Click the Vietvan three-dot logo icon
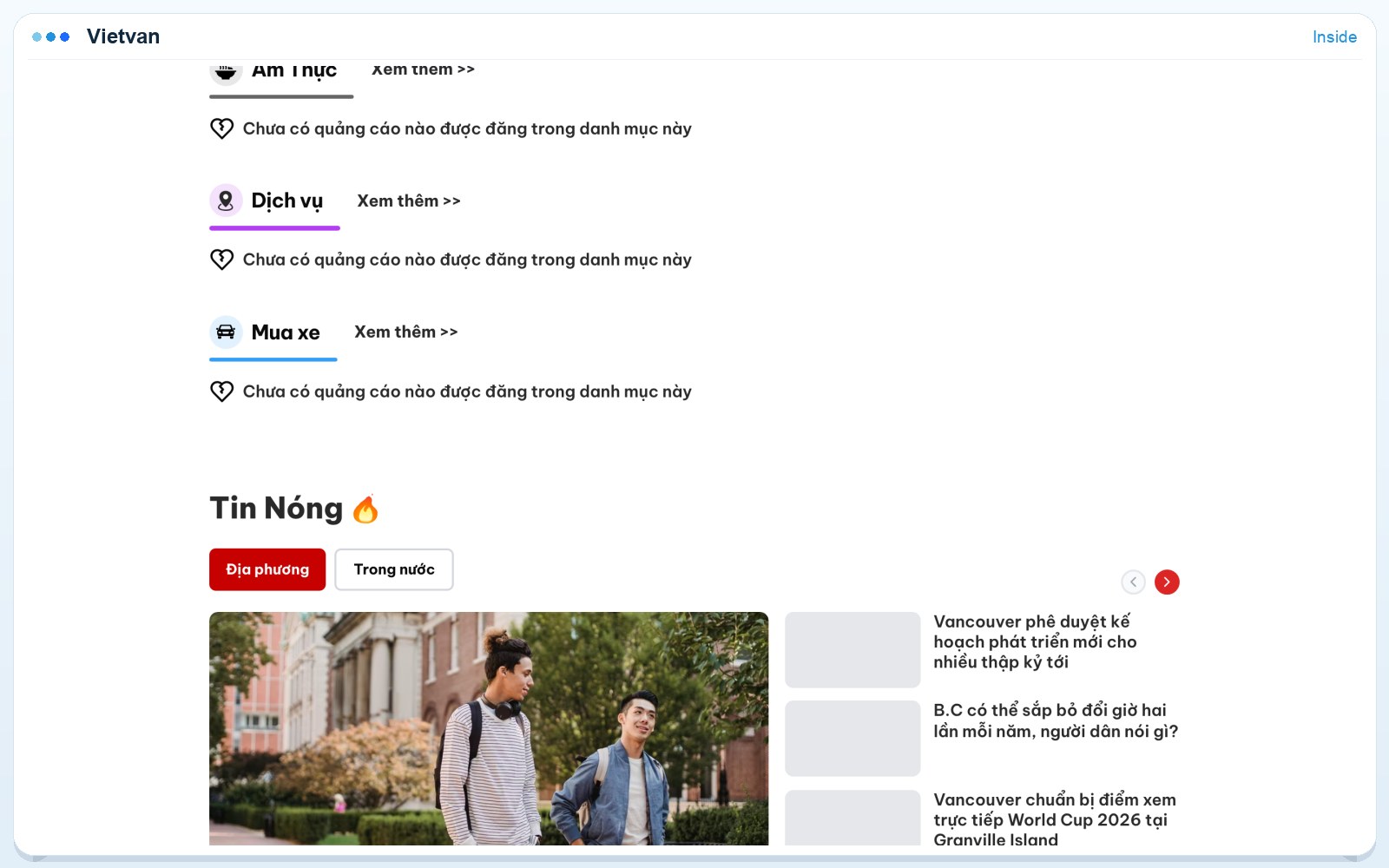 (50, 36)
